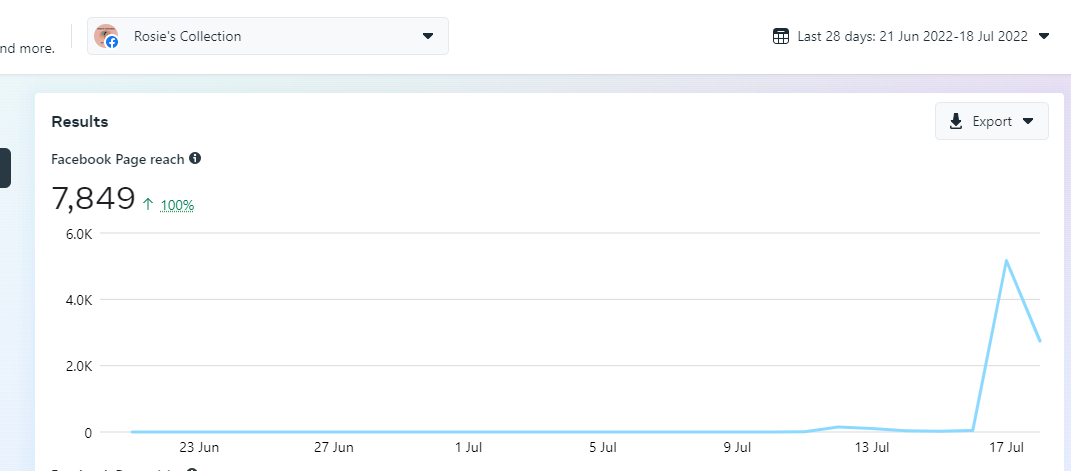The width and height of the screenshot is (1071, 471).
Task: Click the 5 Jul axis date
Action: pyautogui.click(x=603, y=448)
